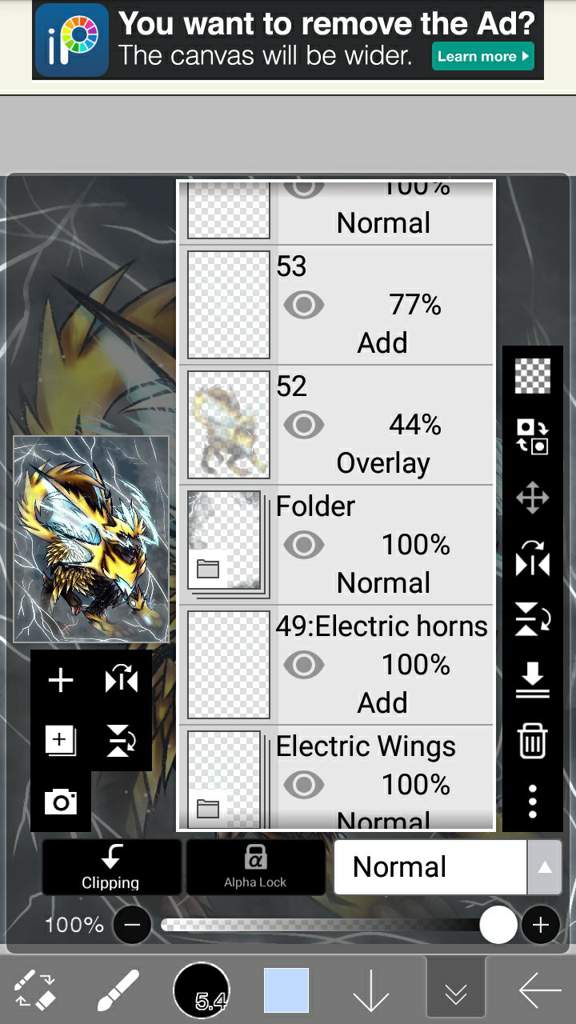Open three-dot more options menu
The width and height of the screenshot is (576, 1024).
pos(532,801)
